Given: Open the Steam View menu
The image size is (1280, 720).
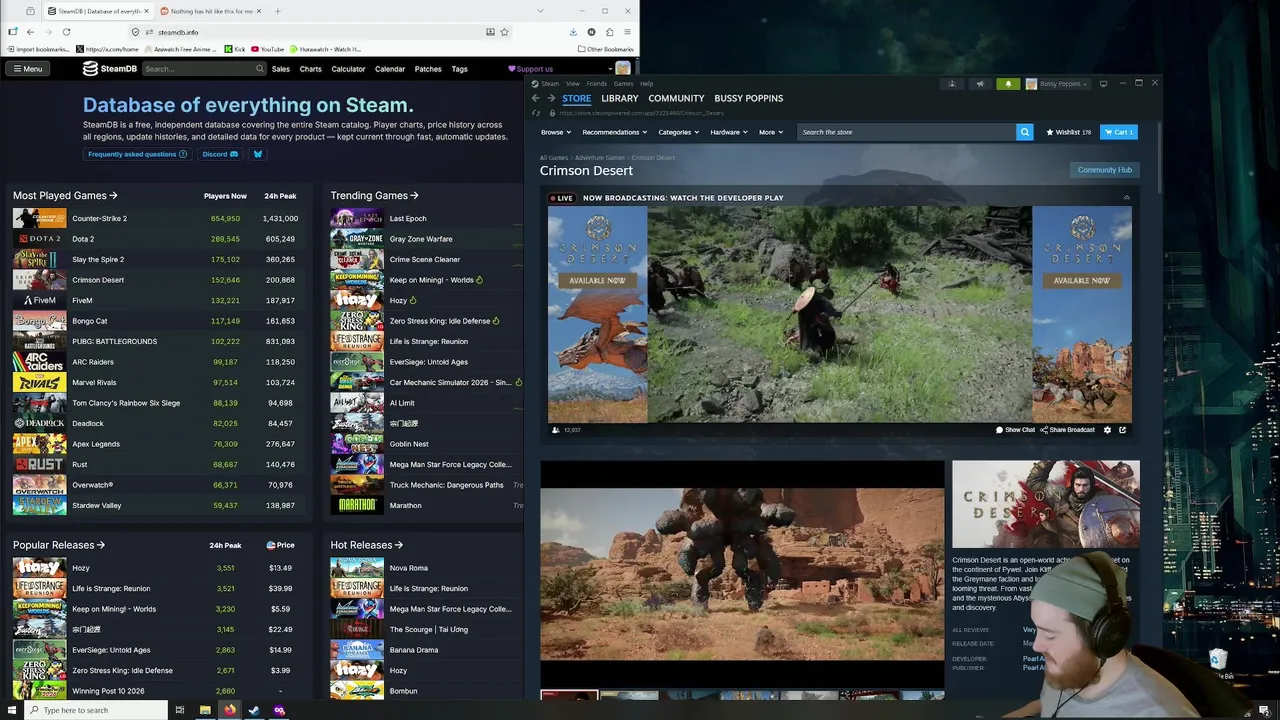Looking at the screenshot, I should click(x=572, y=84).
